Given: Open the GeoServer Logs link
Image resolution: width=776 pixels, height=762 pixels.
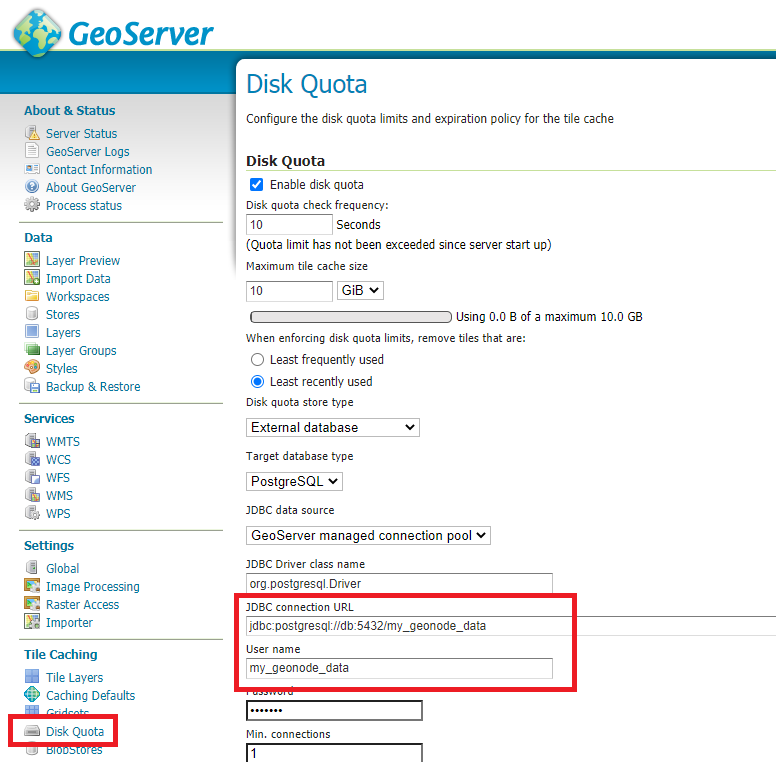Looking at the screenshot, I should pos(87,152).
